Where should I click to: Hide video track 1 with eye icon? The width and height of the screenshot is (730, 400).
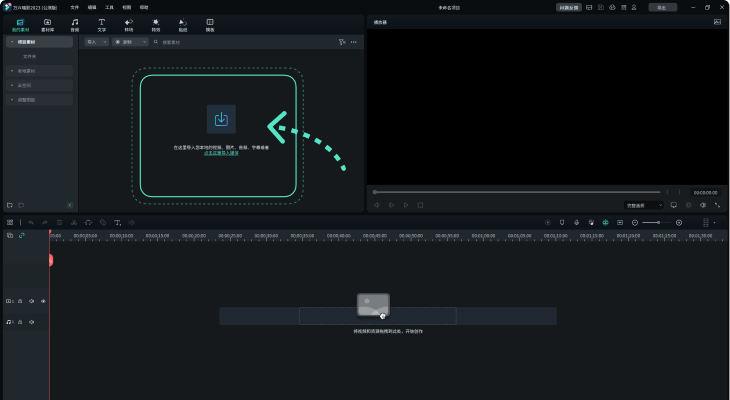[43, 301]
